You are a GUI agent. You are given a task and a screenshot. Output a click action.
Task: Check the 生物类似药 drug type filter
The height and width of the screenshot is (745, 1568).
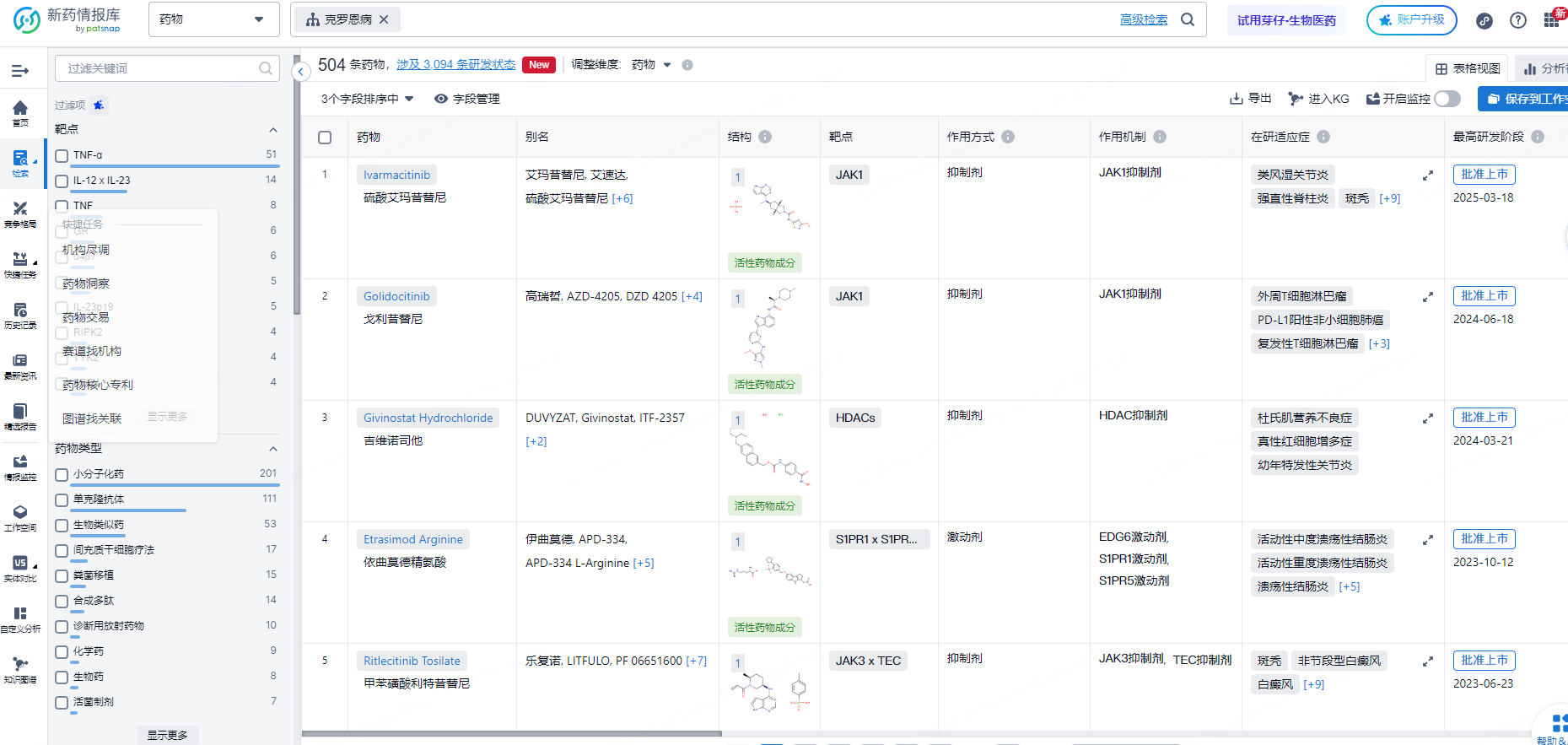coord(62,525)
